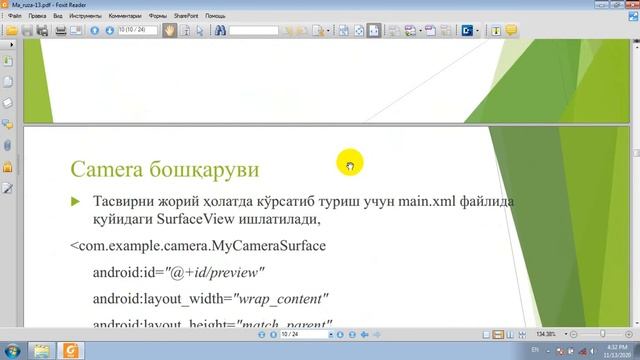640x360 pixels.
Task: Open the Формы menu
Action: [158, 16]
